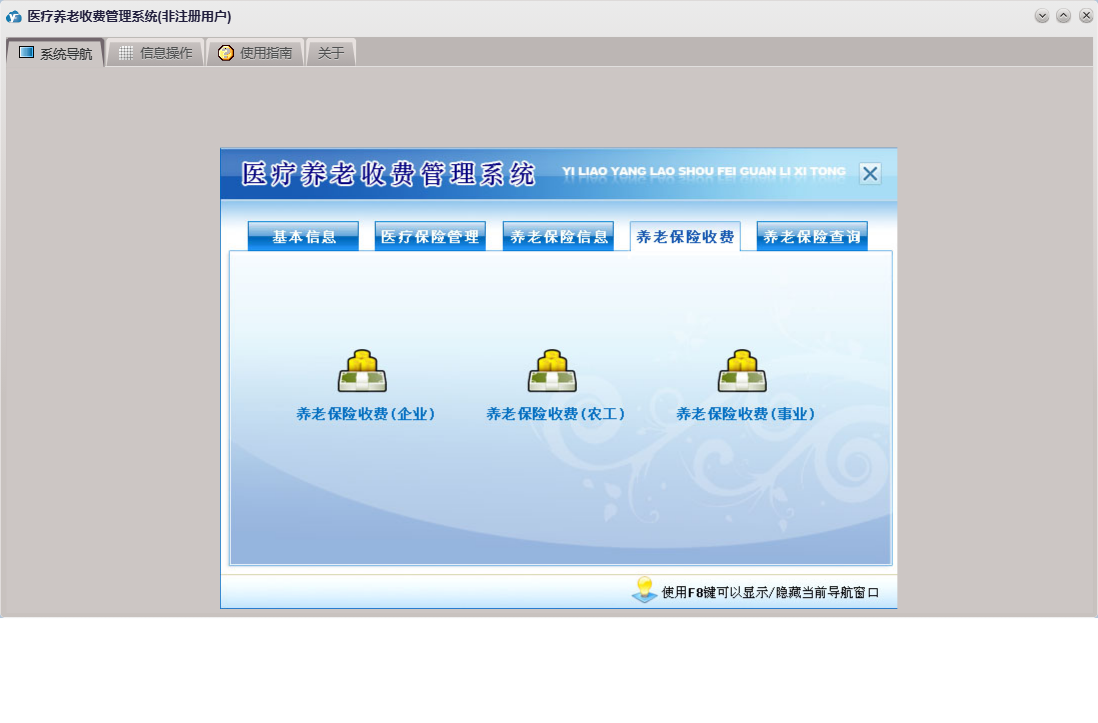Viewport: 1098px width, 723px height.
Task: Close the main application window
Action: [1086, 15]
